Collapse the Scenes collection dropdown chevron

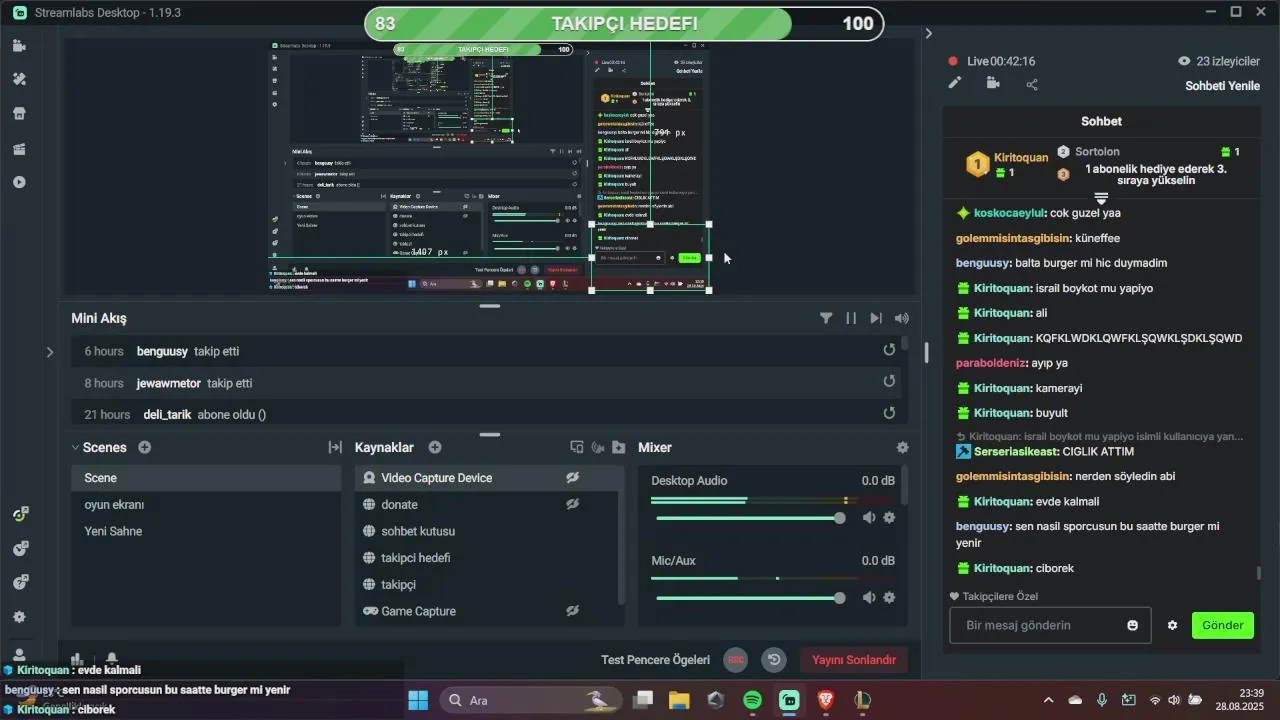pos(75,448)
